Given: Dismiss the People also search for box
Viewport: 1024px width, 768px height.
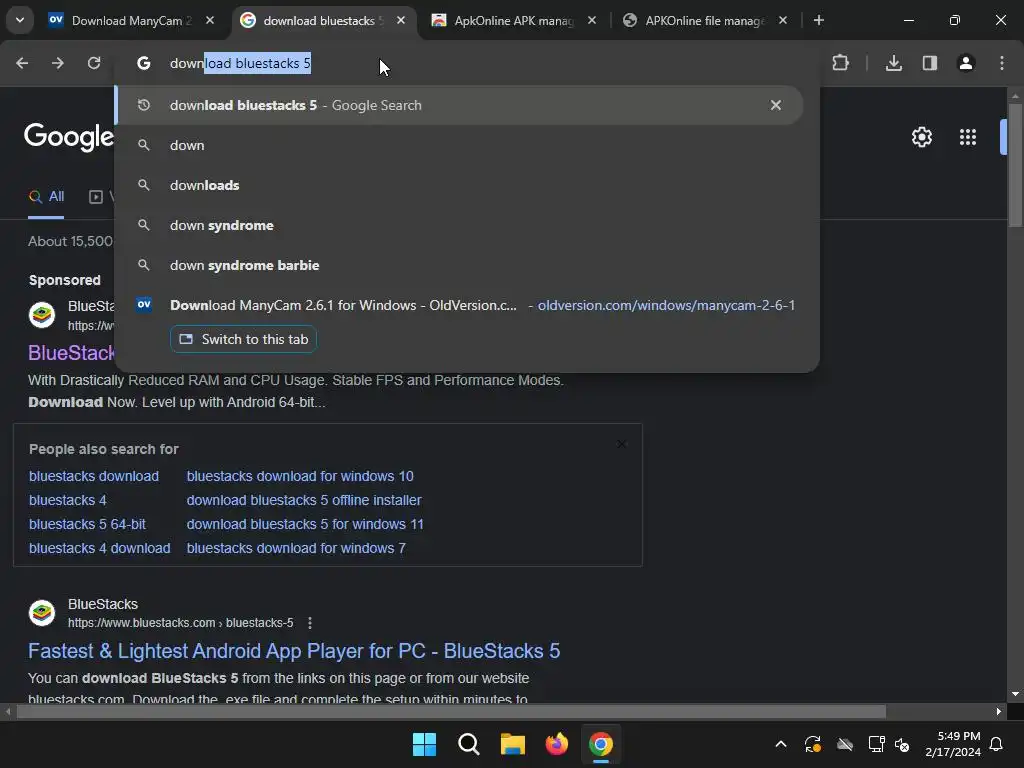Looking at the screenshot, I should 621,444.
